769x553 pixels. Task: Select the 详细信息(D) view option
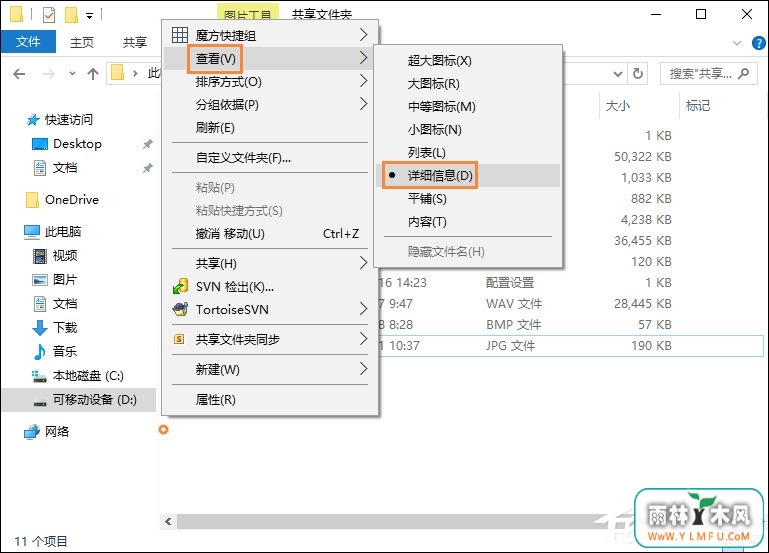pos(468,176)
